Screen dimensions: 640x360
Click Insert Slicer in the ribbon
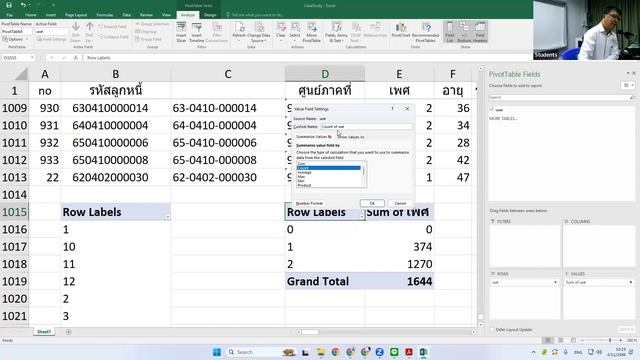pyautogui.click(x=181, y=33)
